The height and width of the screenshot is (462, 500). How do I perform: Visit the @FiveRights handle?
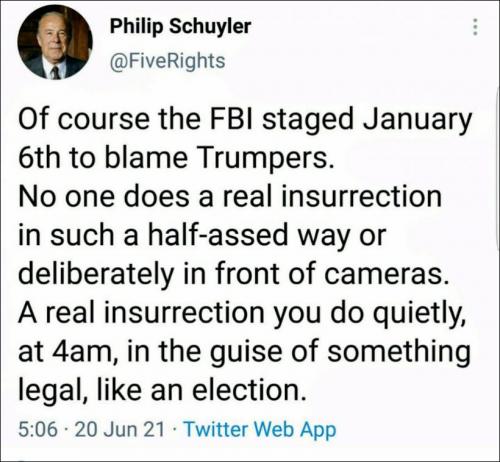click(168, 61)
